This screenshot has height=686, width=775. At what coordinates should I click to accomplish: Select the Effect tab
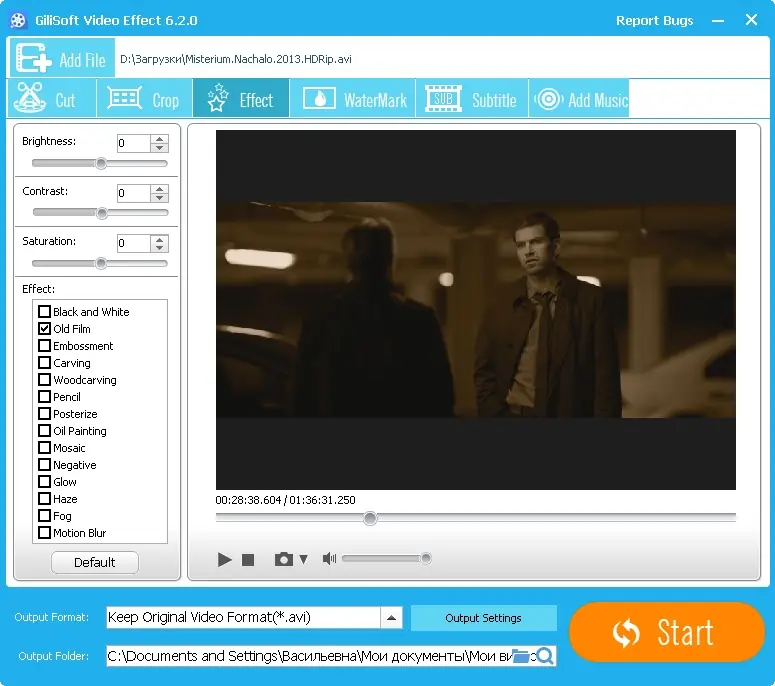241,98
